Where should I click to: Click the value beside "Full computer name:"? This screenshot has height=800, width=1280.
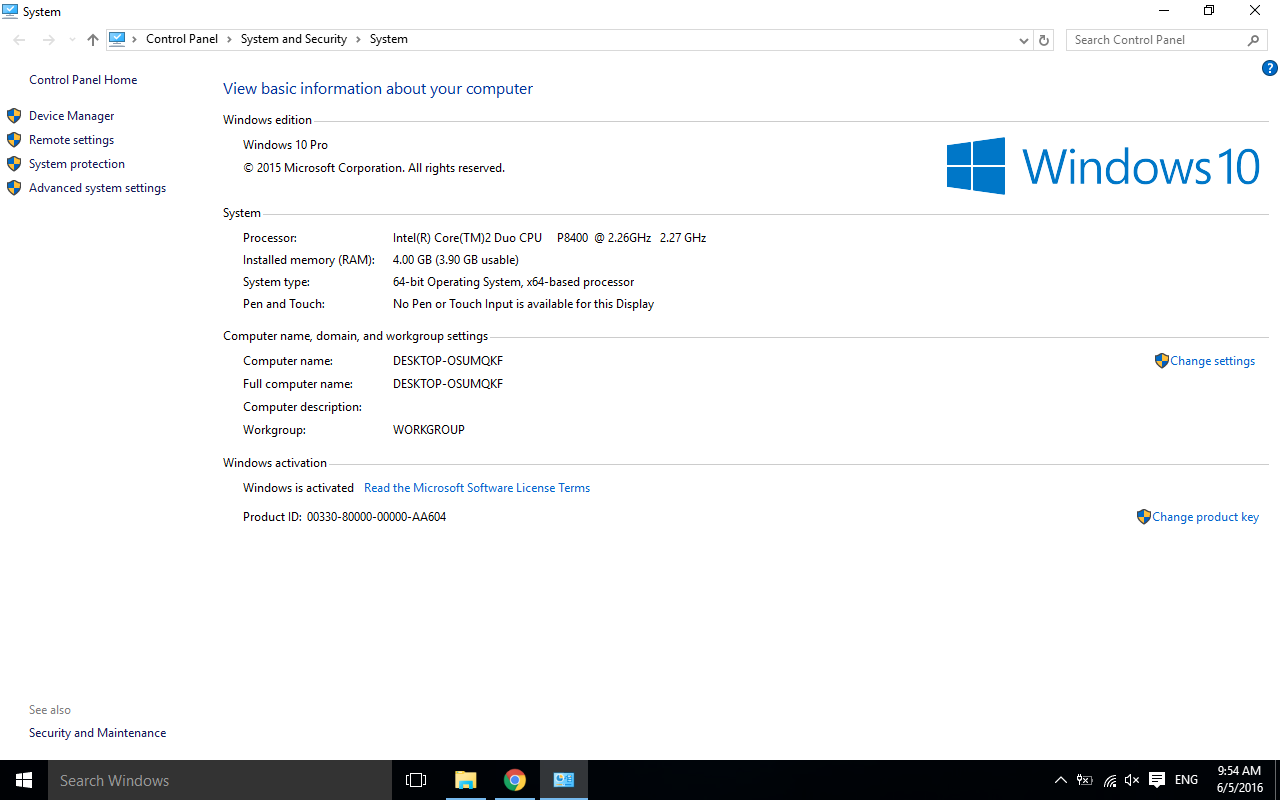click(448, 384)
